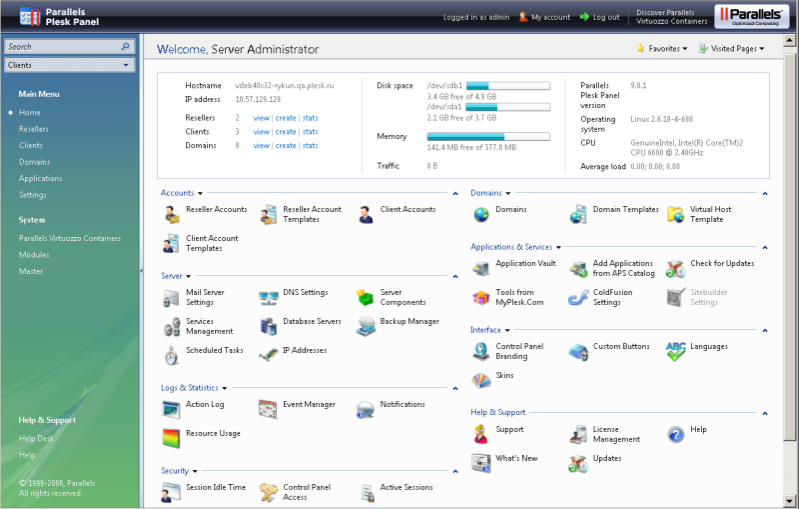Collapse the Security section
The width and height of the screenshot is (799, 509).
(456, 472)
